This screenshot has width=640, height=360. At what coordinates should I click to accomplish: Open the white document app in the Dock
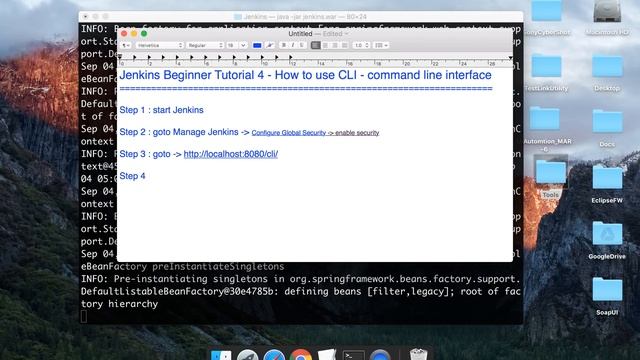(x=327, y=355)
